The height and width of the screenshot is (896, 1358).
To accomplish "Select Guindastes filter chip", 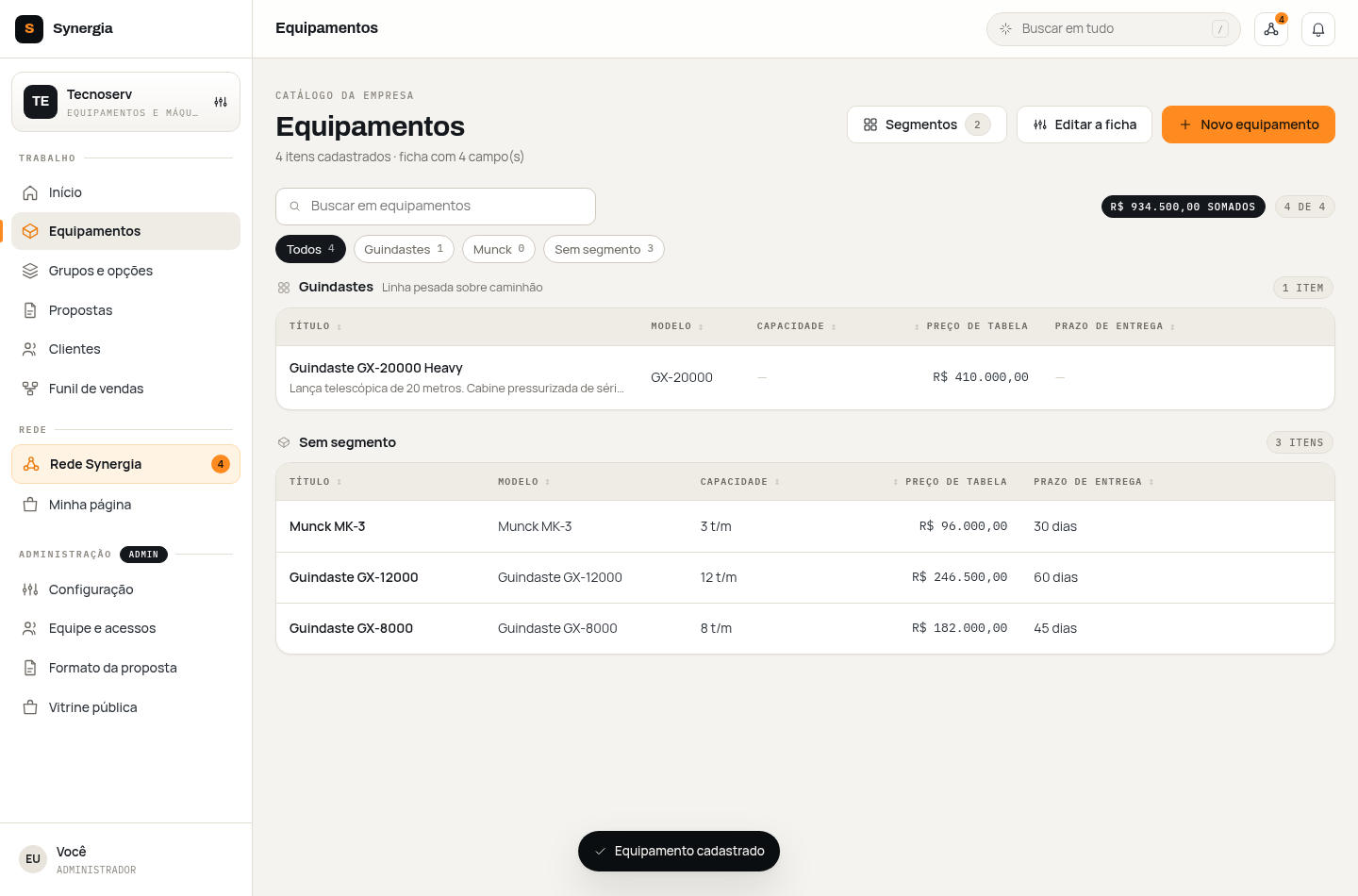I will [x=404, y=249].
